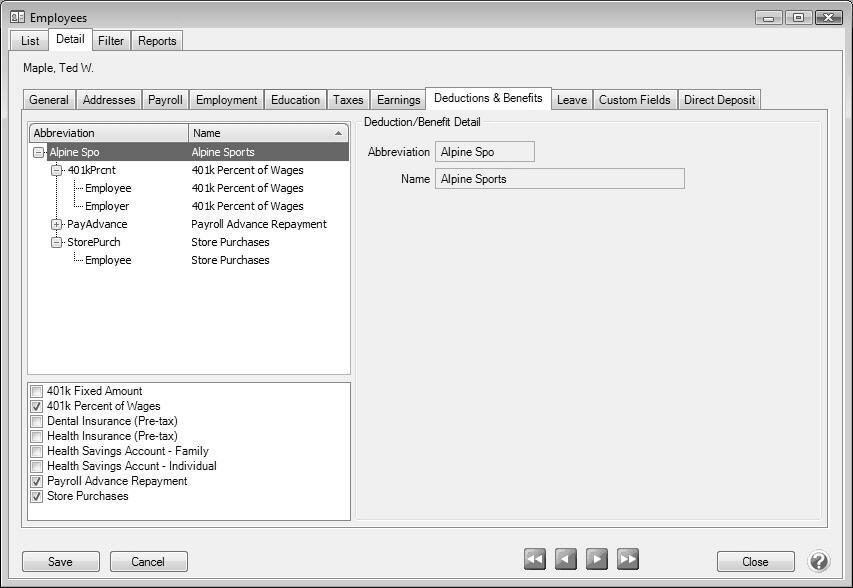The image size is (853, 588).
Task: Open Help via the question mark icon
Action: click(x=818, y=559)
